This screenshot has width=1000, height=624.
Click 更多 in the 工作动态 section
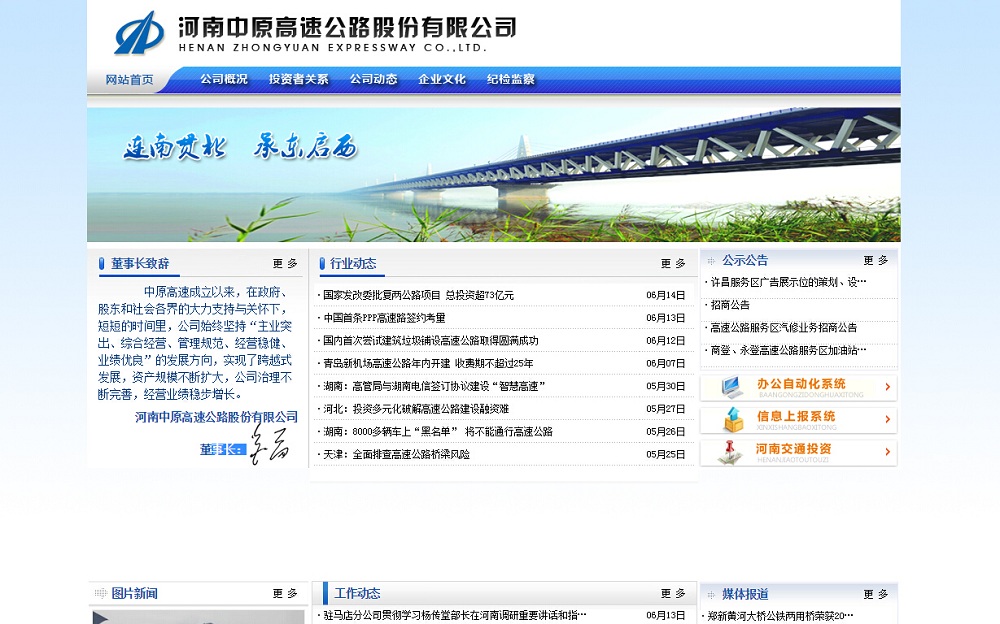673,593
